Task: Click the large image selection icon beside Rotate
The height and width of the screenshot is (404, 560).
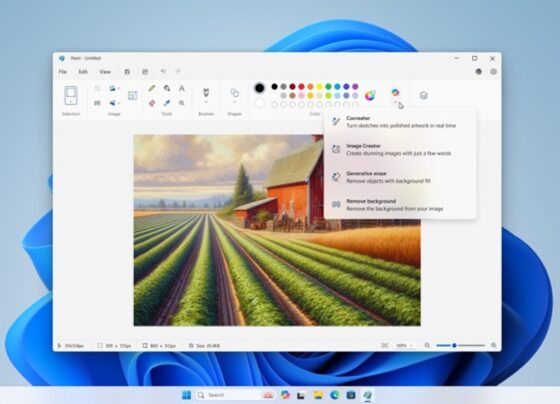Action: pyautogui.click(x=132, y=95)
